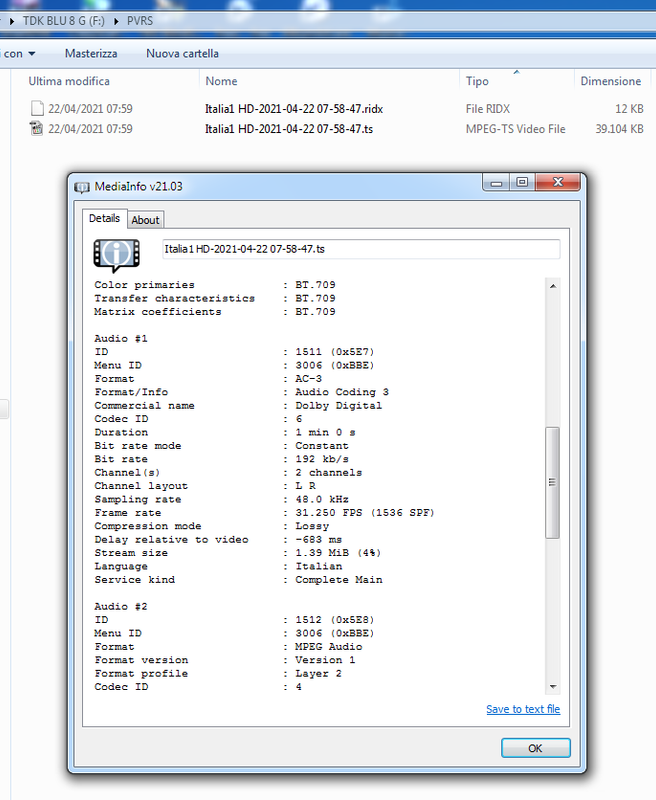Minimize the MediaInfo window
Viewport: 656px width, 800px height.
[496, 183]
